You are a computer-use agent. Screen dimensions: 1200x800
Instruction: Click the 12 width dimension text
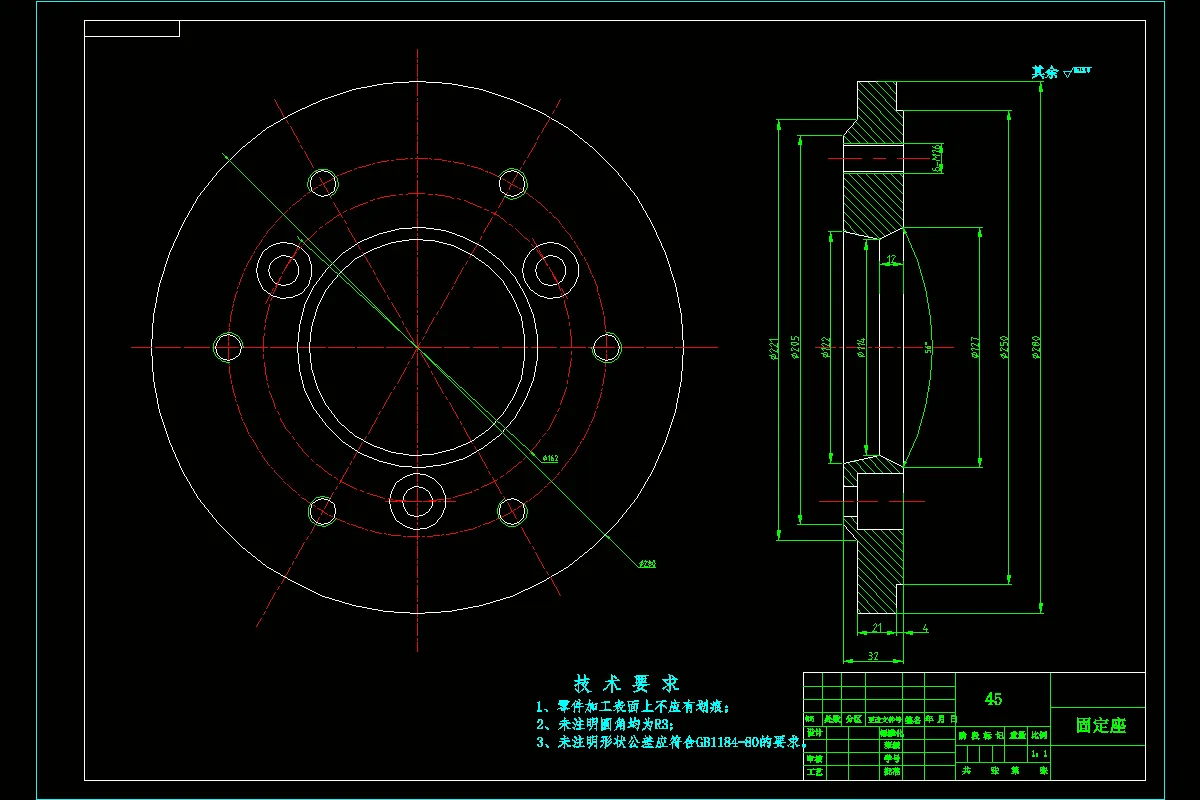(x=890, y=259)
